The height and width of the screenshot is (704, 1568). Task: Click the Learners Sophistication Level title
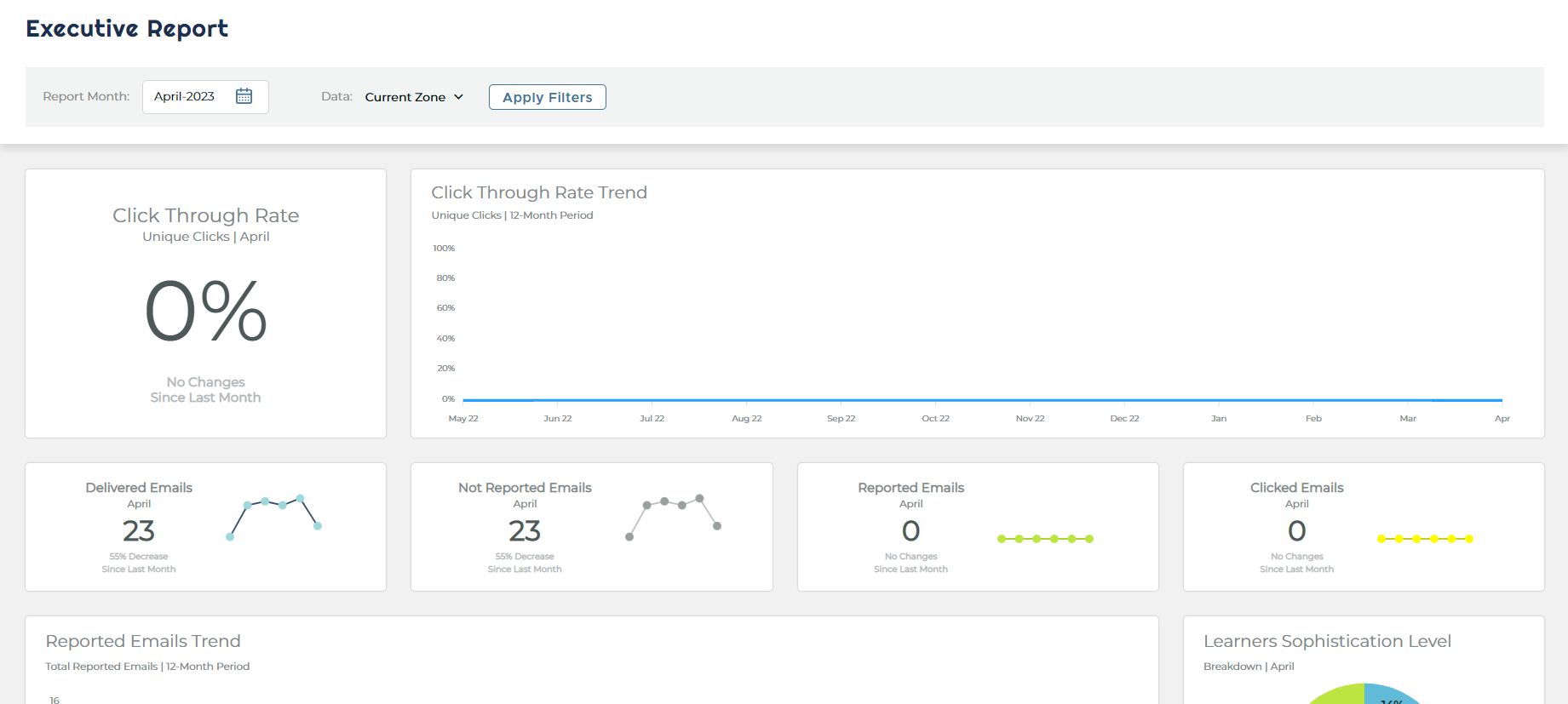click(1327, 641)
